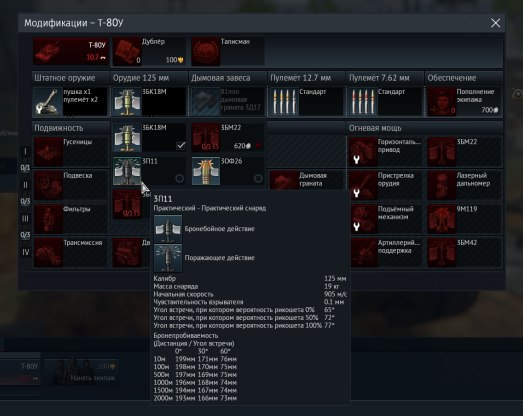This screenshot has width=523, height=416.
Task: Select tier III row label
Action: (x=25, y=219)
